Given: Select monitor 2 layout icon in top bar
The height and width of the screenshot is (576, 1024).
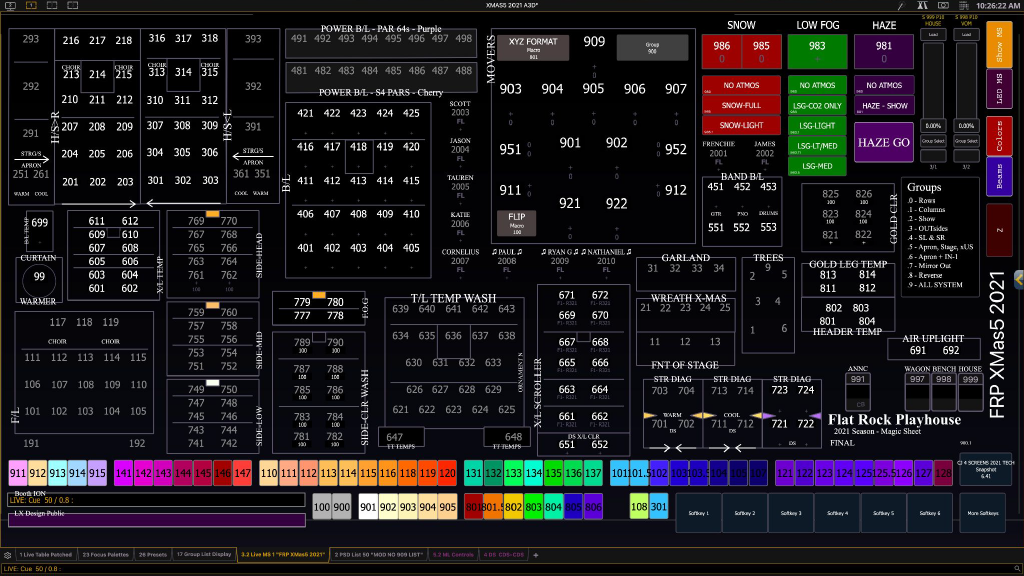Looking at the screenshot, I should pos(52,5).
